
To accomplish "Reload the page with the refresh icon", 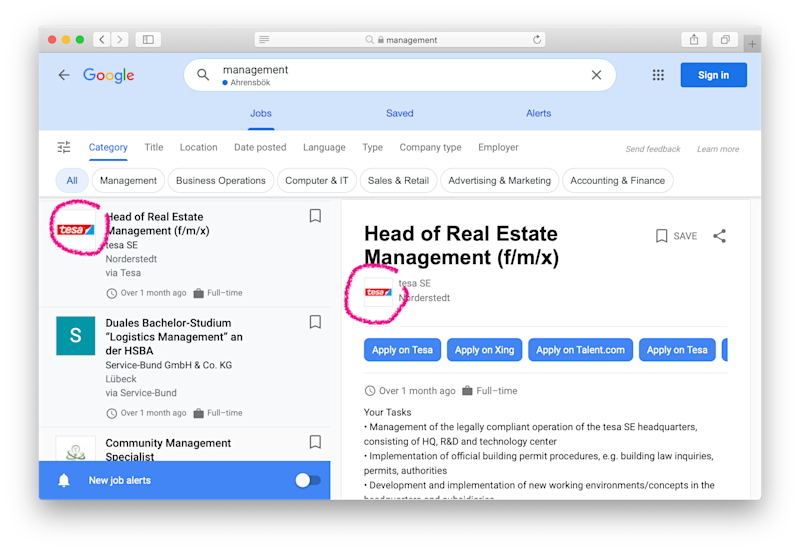I will tap(537, 40).
